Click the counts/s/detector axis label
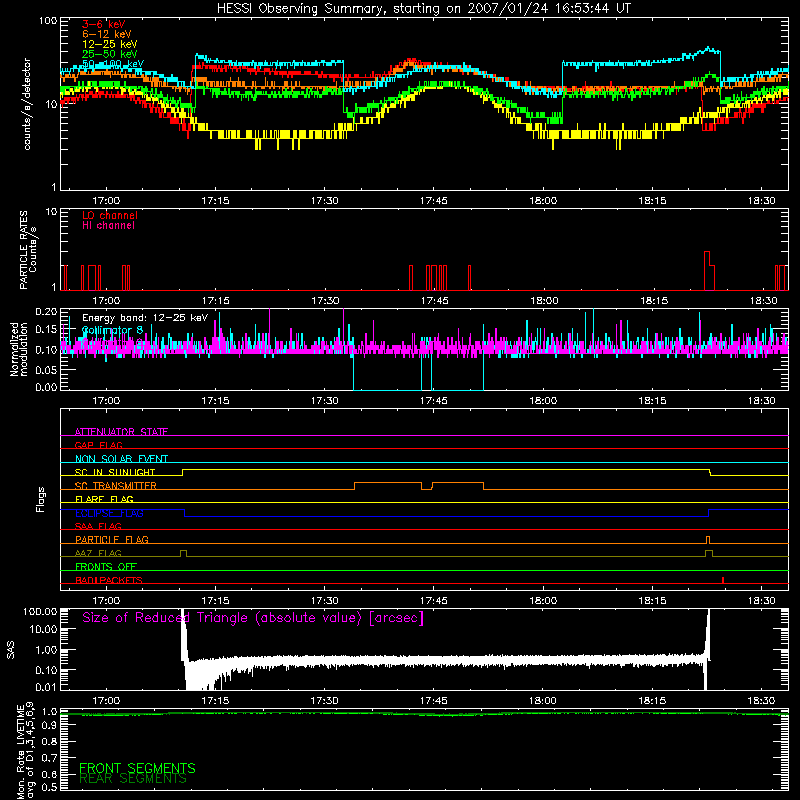800x800 pixels. (27, 104)
